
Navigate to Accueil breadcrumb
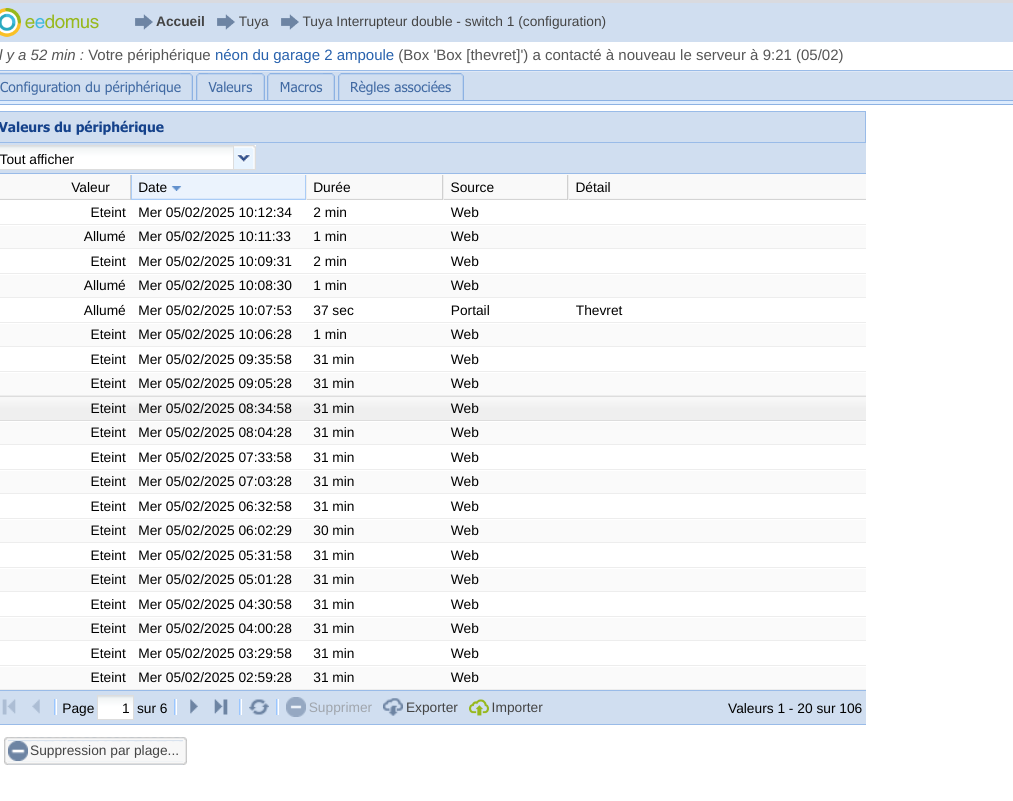click(x=180, y=21)
